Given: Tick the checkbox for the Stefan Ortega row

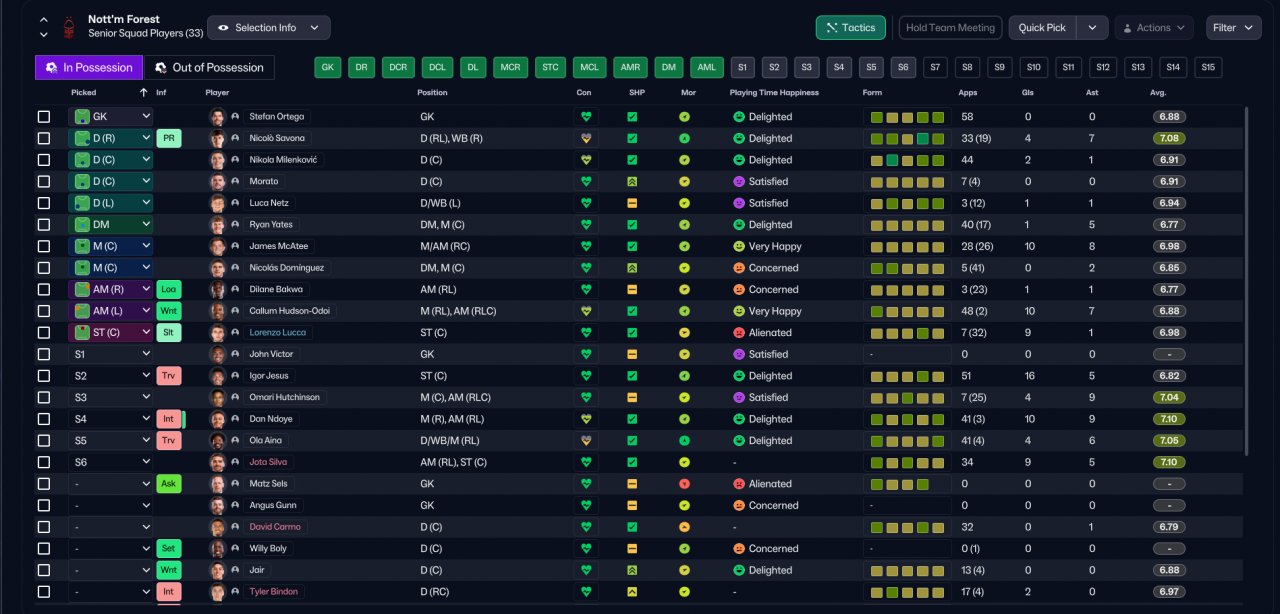Looking at the screenshot, I should [44, 117].
